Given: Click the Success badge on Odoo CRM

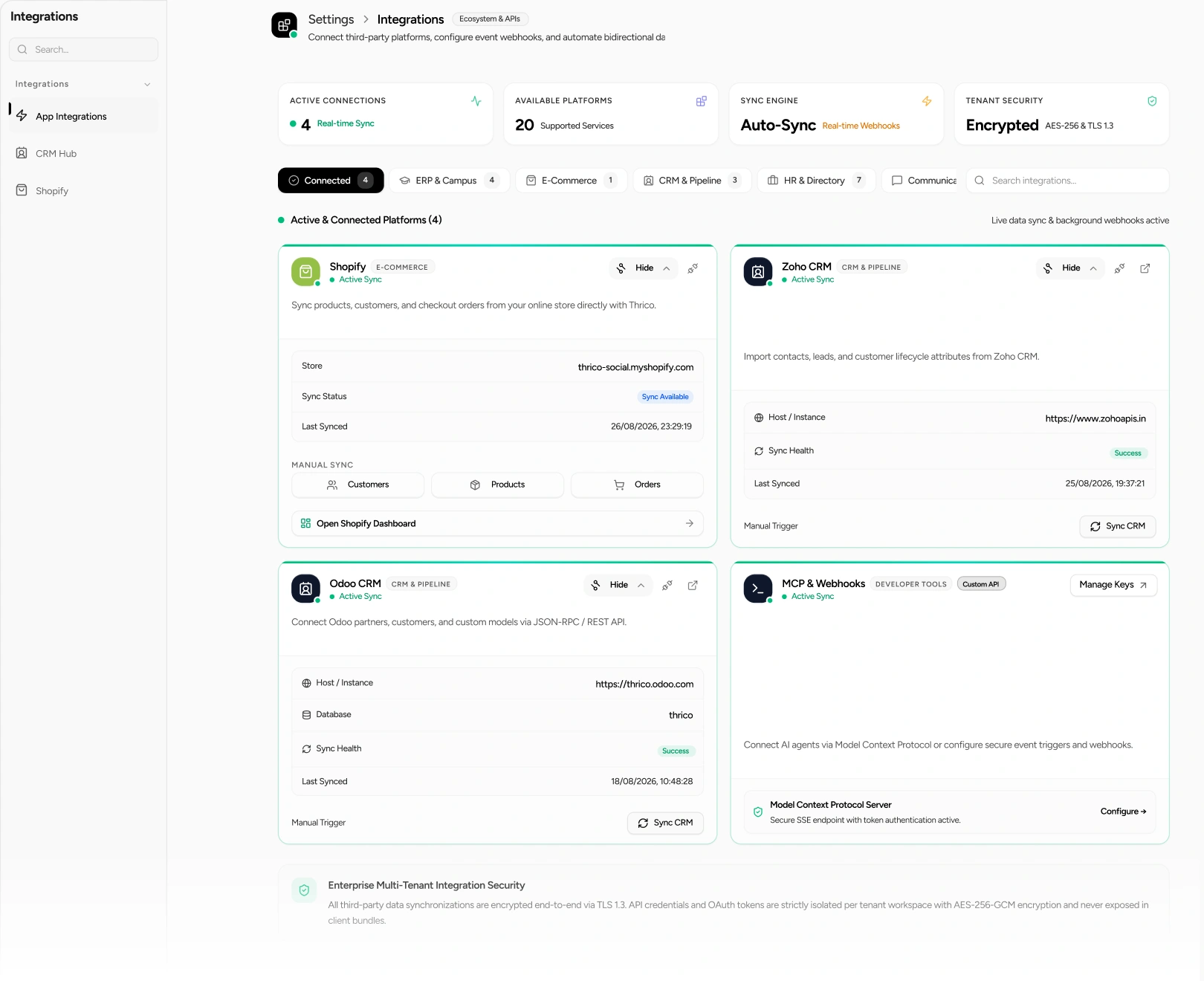Looking at the screenshot, I should [x=676, y=751].
